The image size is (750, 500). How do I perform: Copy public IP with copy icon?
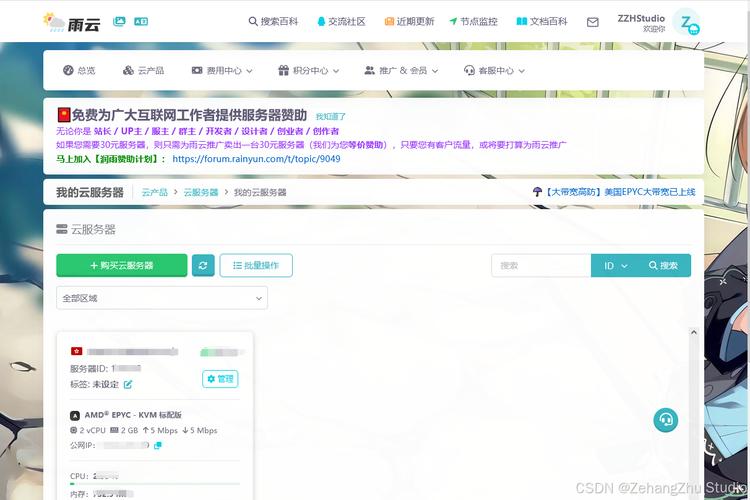158,445
